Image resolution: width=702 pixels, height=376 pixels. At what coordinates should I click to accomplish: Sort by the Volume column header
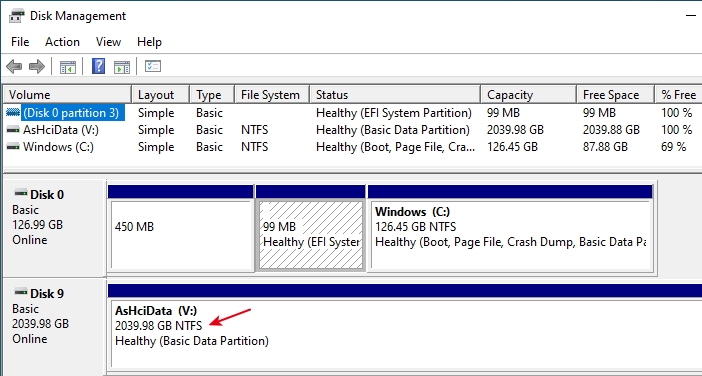pos(67,95)
